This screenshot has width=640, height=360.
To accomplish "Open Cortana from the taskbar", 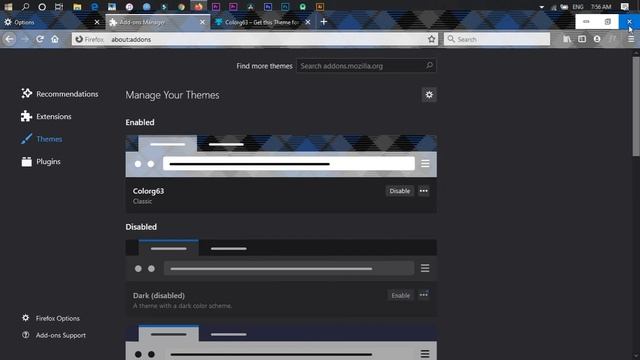I will 42,7.
